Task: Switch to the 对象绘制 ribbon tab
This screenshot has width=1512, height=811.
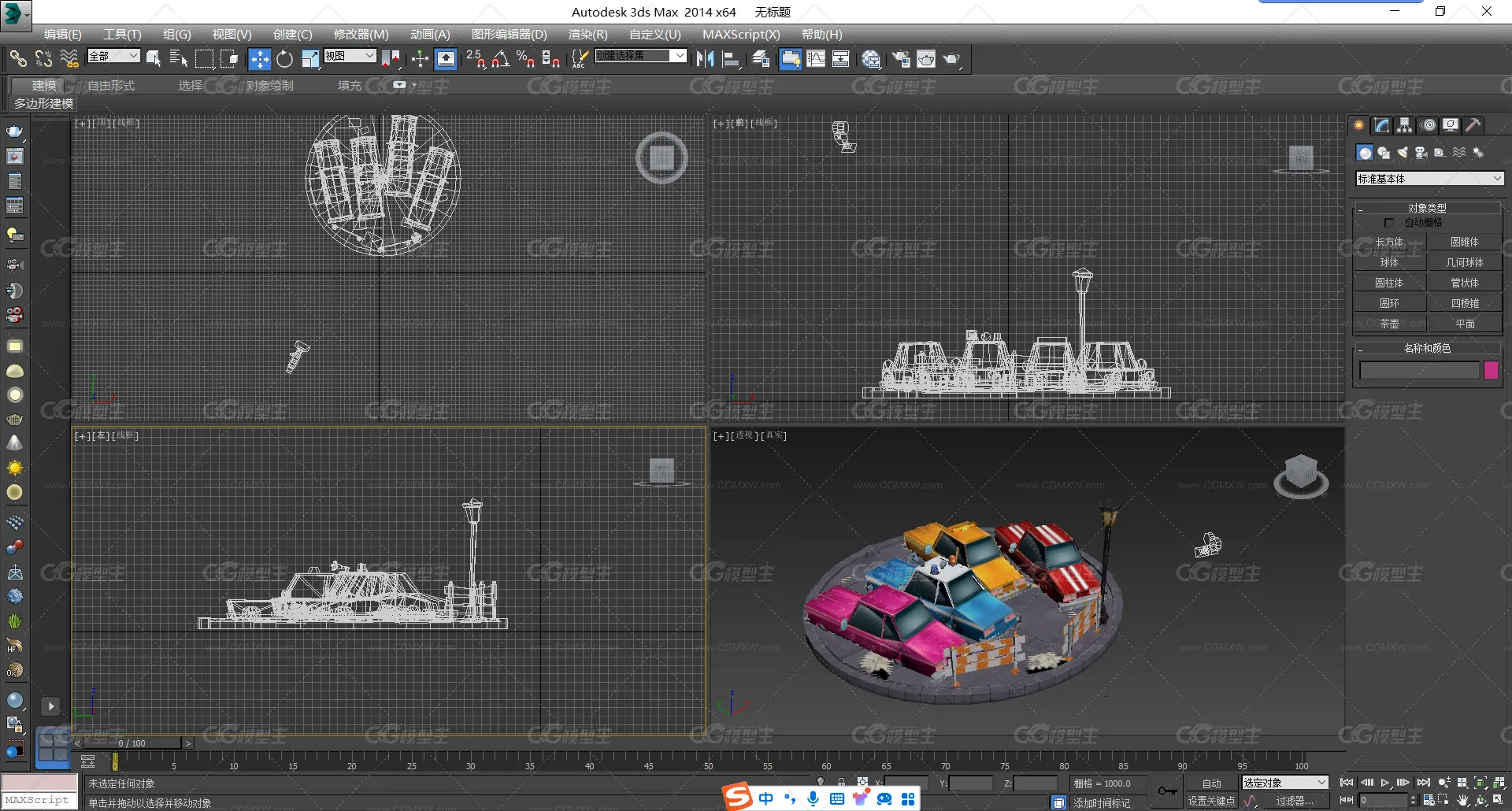Action: [x=269, y=85]
